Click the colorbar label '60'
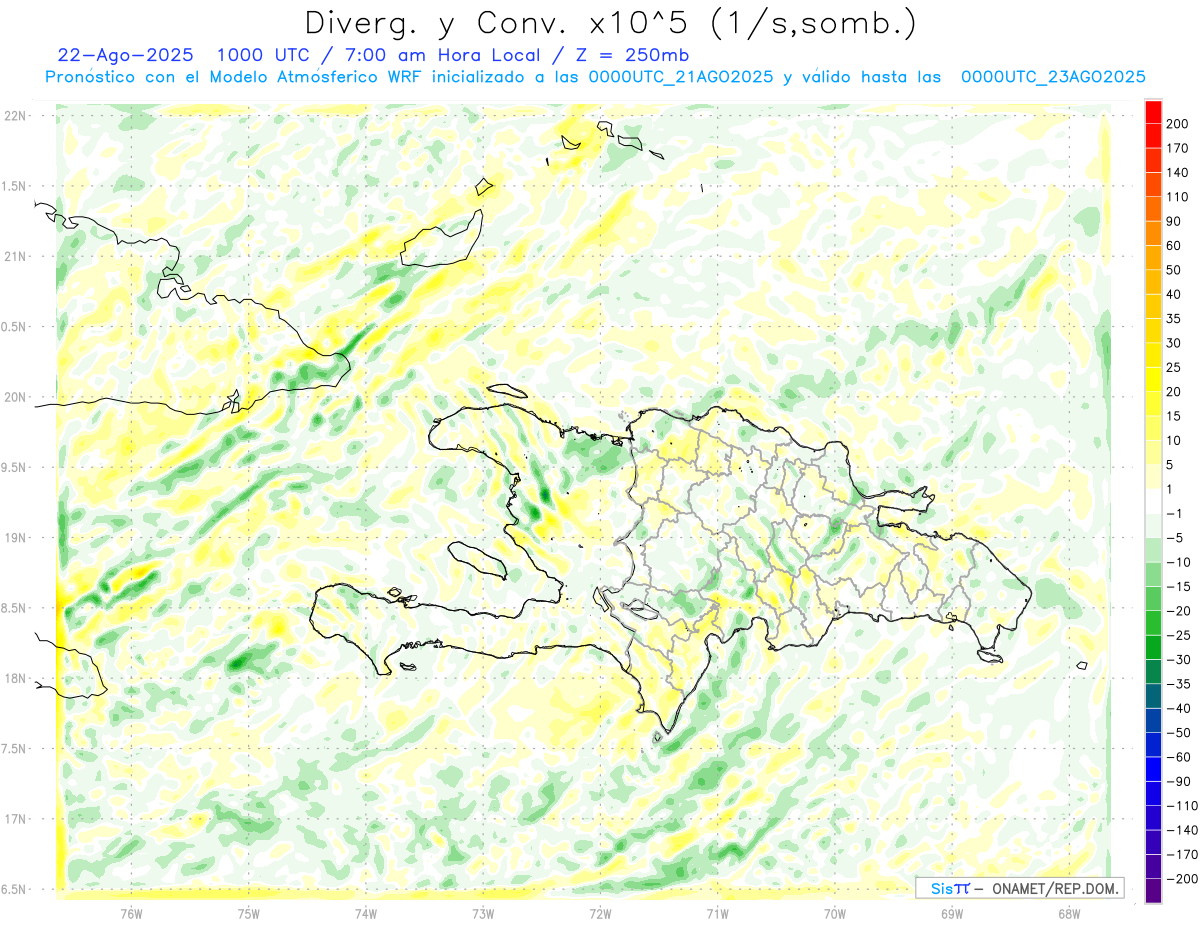Screen dimensions: 1200x927 coord(1175,246)
